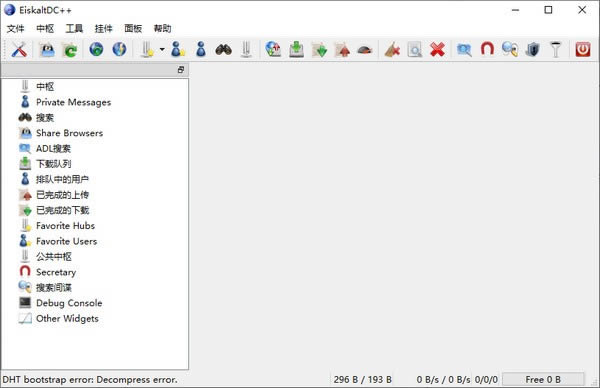Click red magnet Secretary icon in toolbar

point(487,50)
